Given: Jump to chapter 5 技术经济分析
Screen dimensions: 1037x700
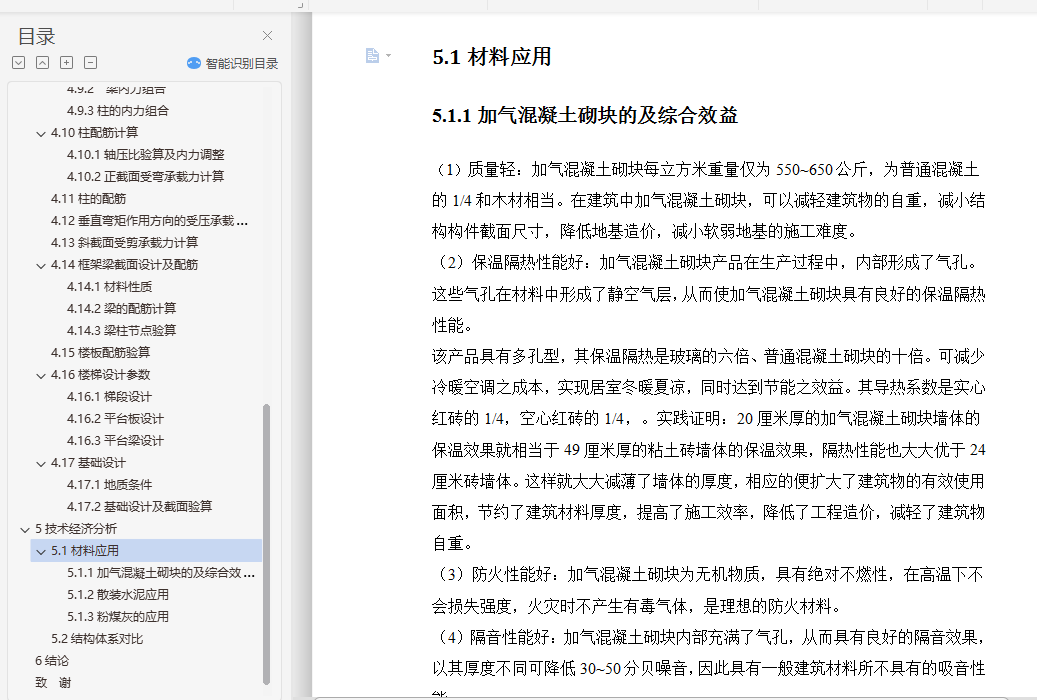Looking at the screenshot, I should click(76, 528).
